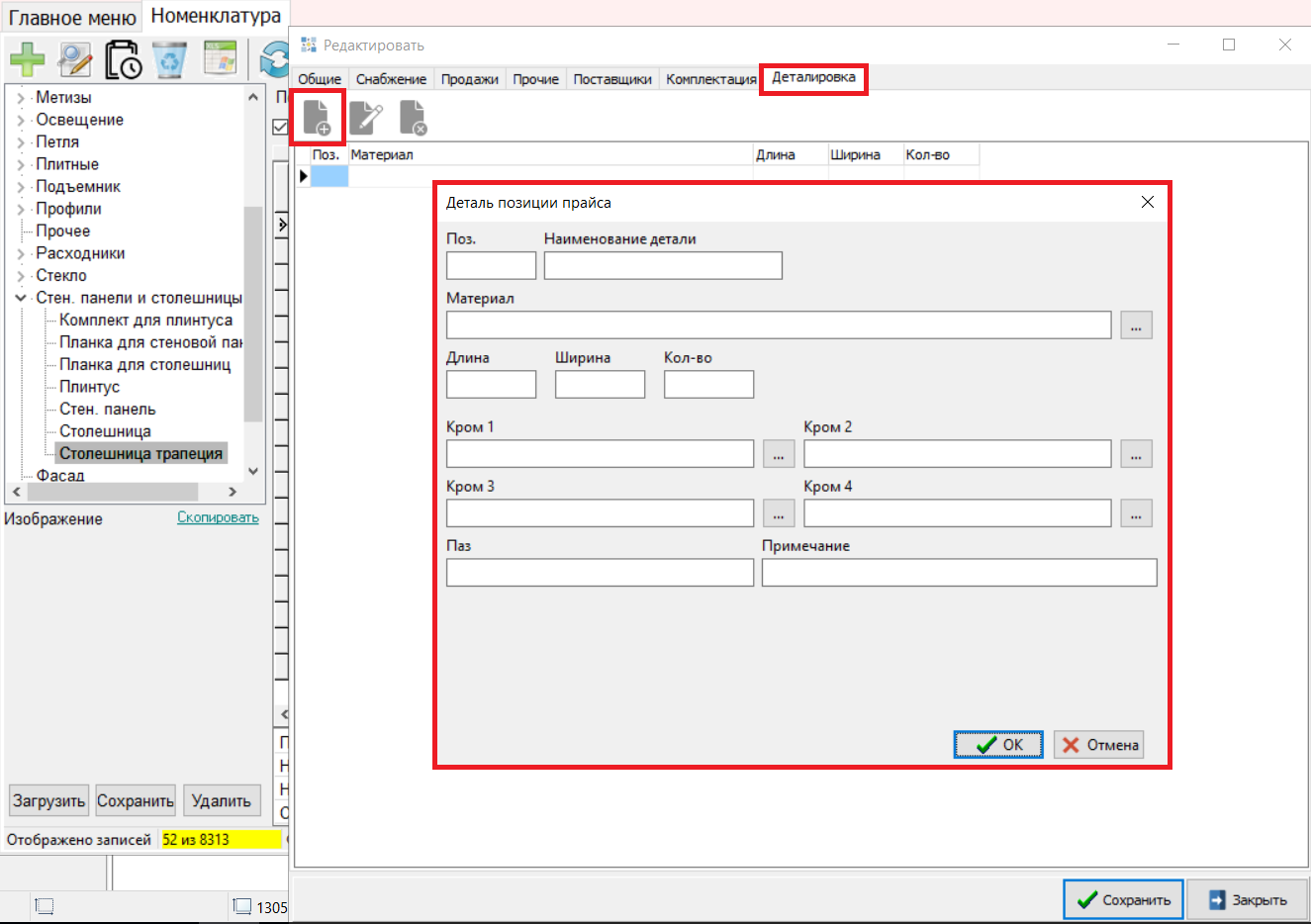Click the XLS spreadsheet export icon
The height and width of the screenshot is (924, 1311).
point(220,58)
